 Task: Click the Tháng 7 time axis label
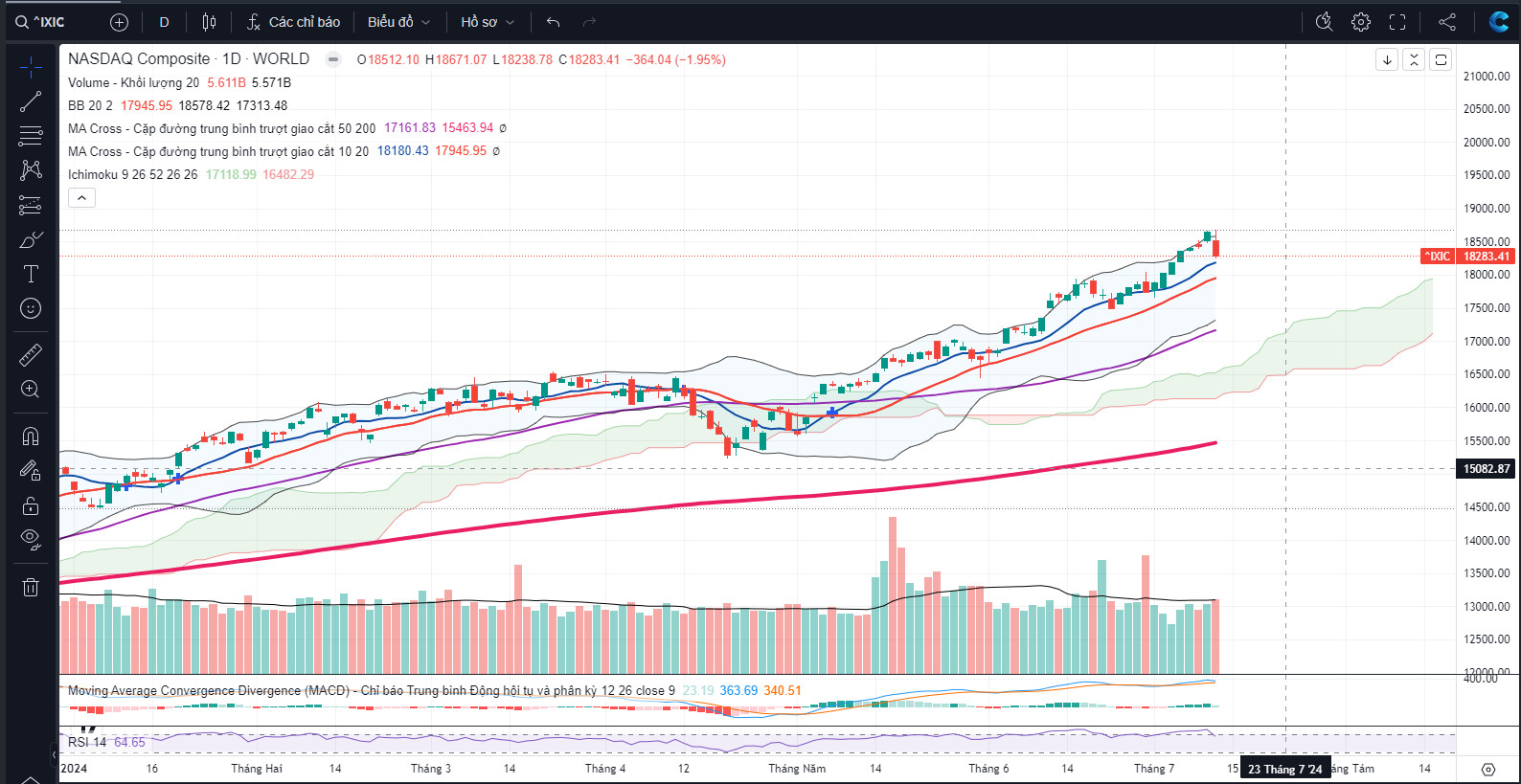pyautogui.click(x=1154, y=769)
